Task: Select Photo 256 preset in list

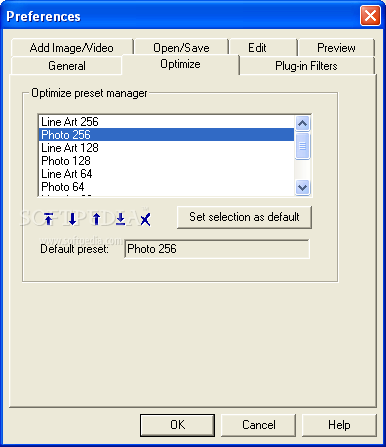Action: [x=166, y=135]
